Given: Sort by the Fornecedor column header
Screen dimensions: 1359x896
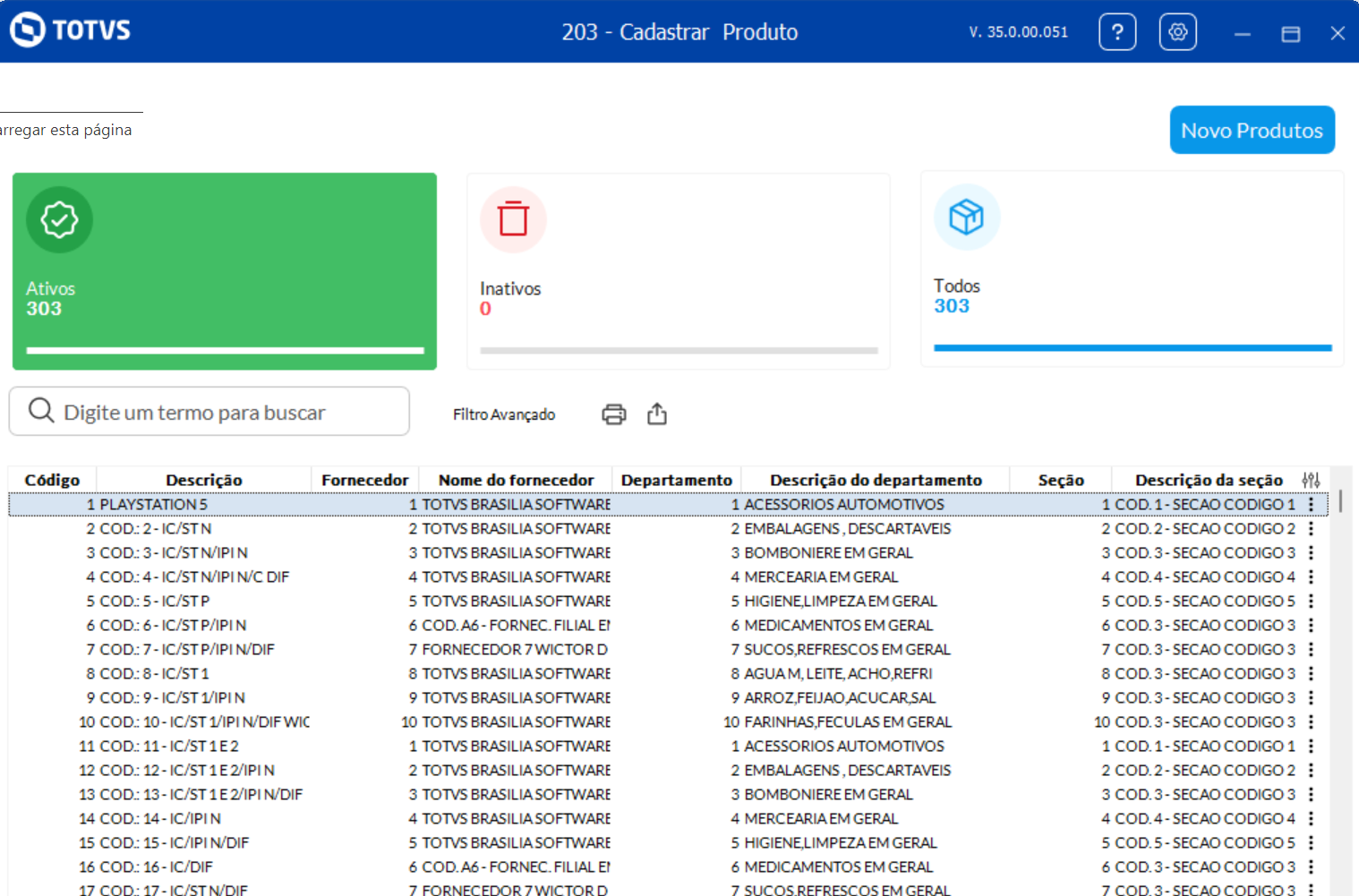Looking at the screenshot, I should coord(365,480).
